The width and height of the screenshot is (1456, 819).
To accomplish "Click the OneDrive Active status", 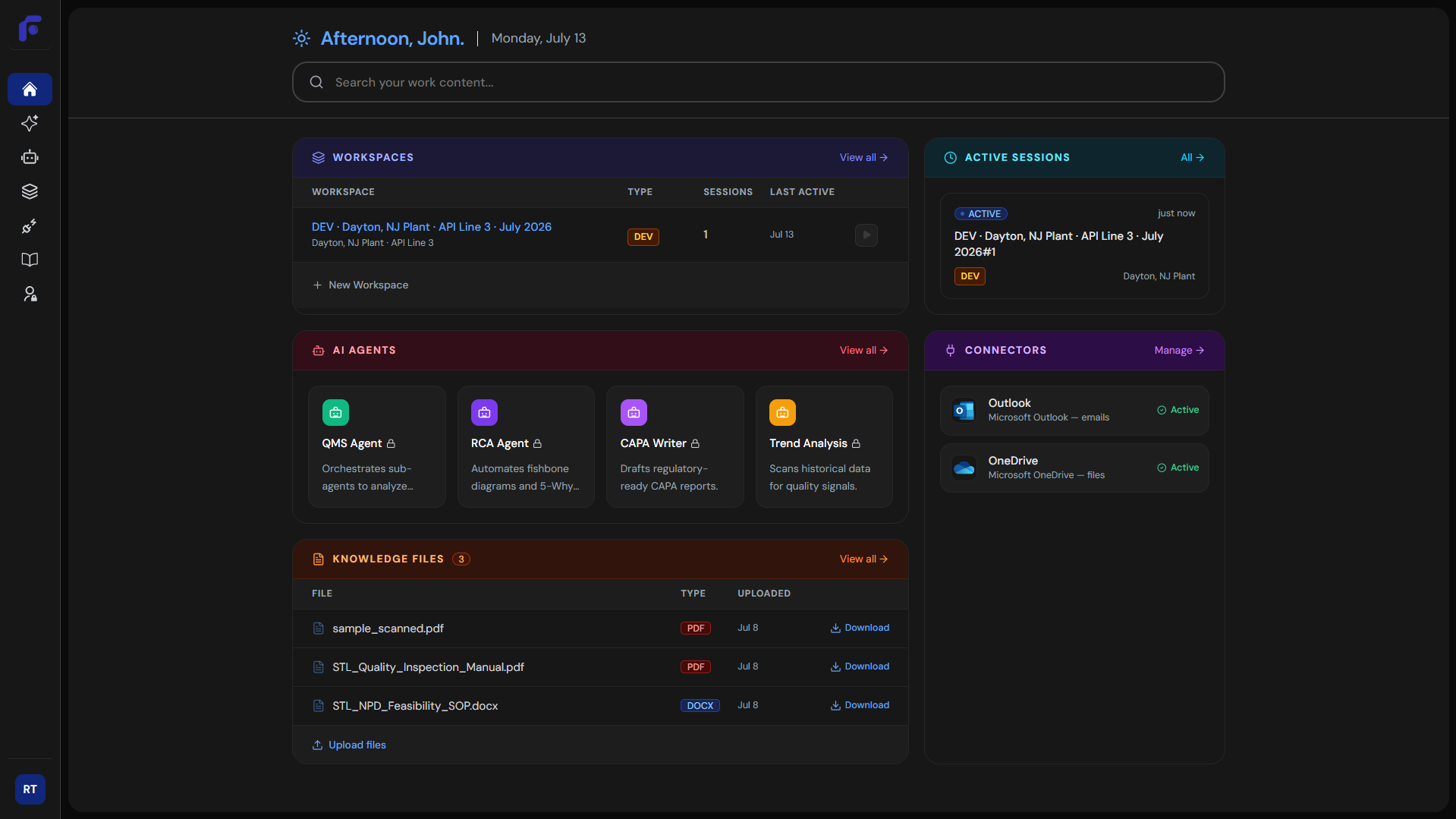I will [x=1178, y=468].
